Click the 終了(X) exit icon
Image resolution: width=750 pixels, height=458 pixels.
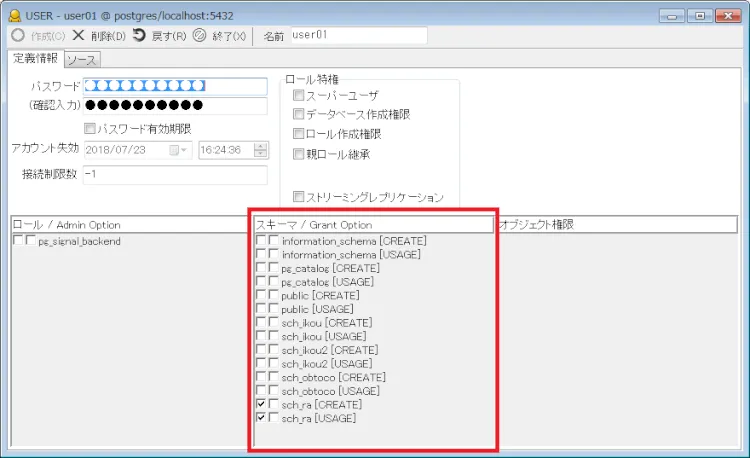(199, 35)
